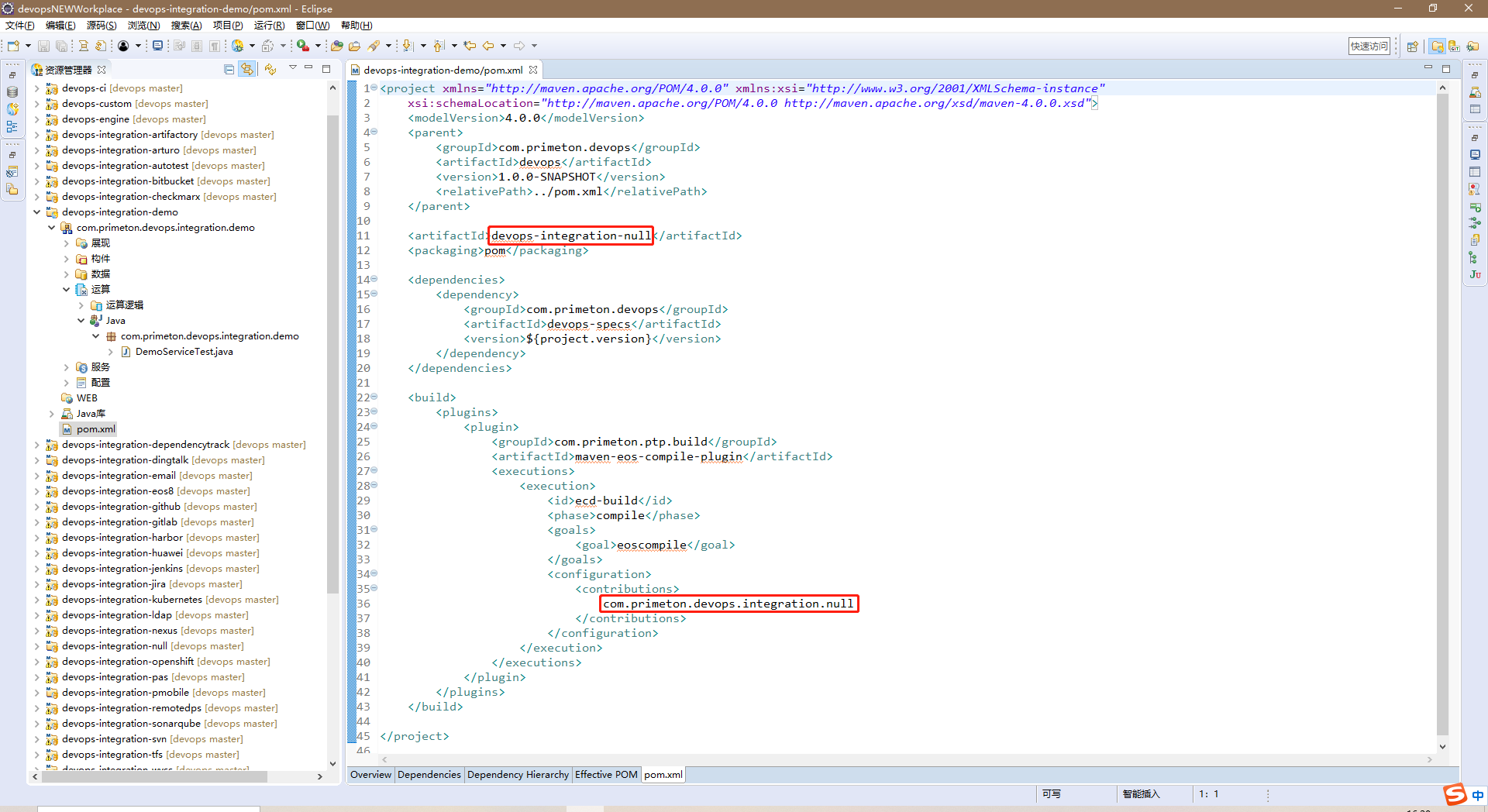Expand the devops-integration-jenkins project
Image resolution: width=1488 pixels, height=812 pixels.
[x=36, y=569]
